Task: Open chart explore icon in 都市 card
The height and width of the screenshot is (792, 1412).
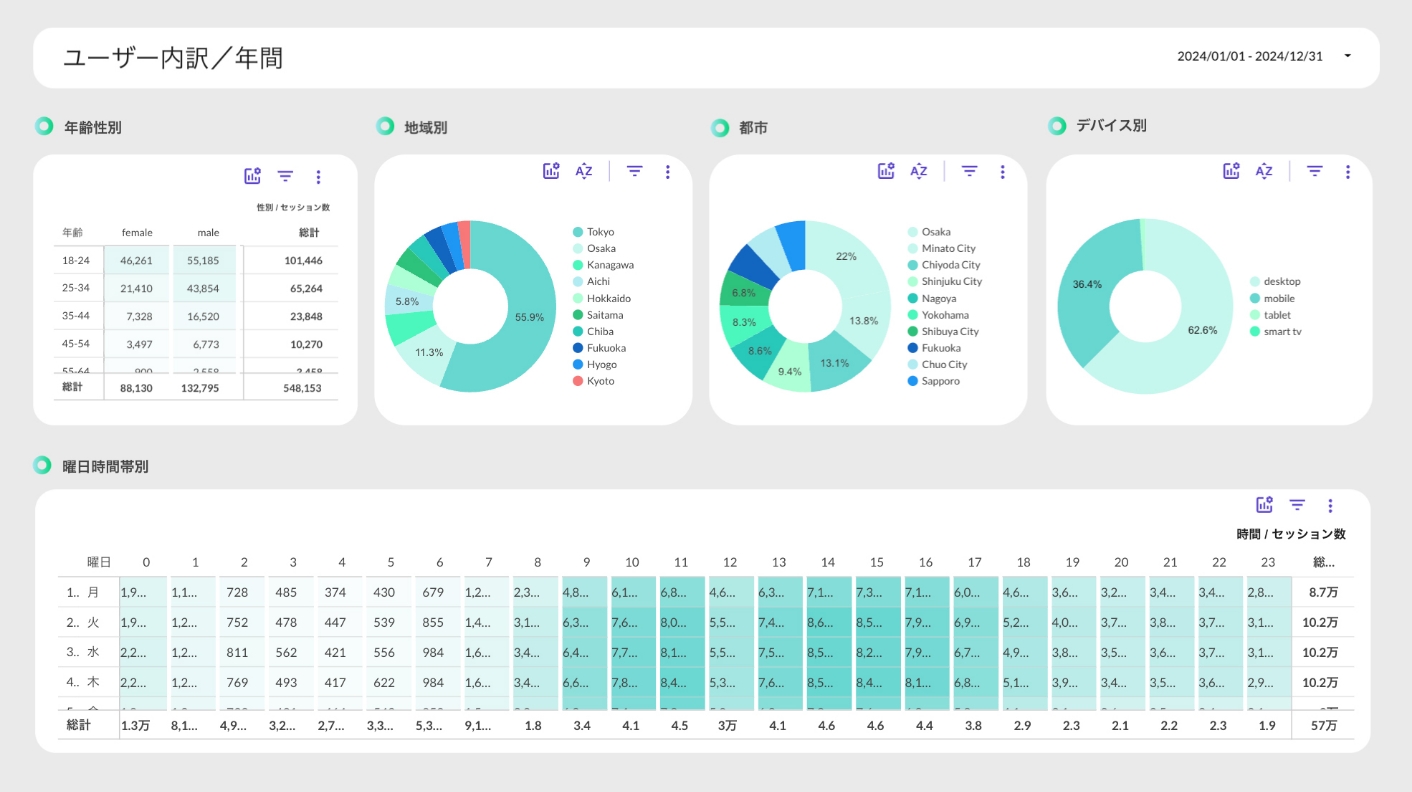Action: [x=886, y=171]
